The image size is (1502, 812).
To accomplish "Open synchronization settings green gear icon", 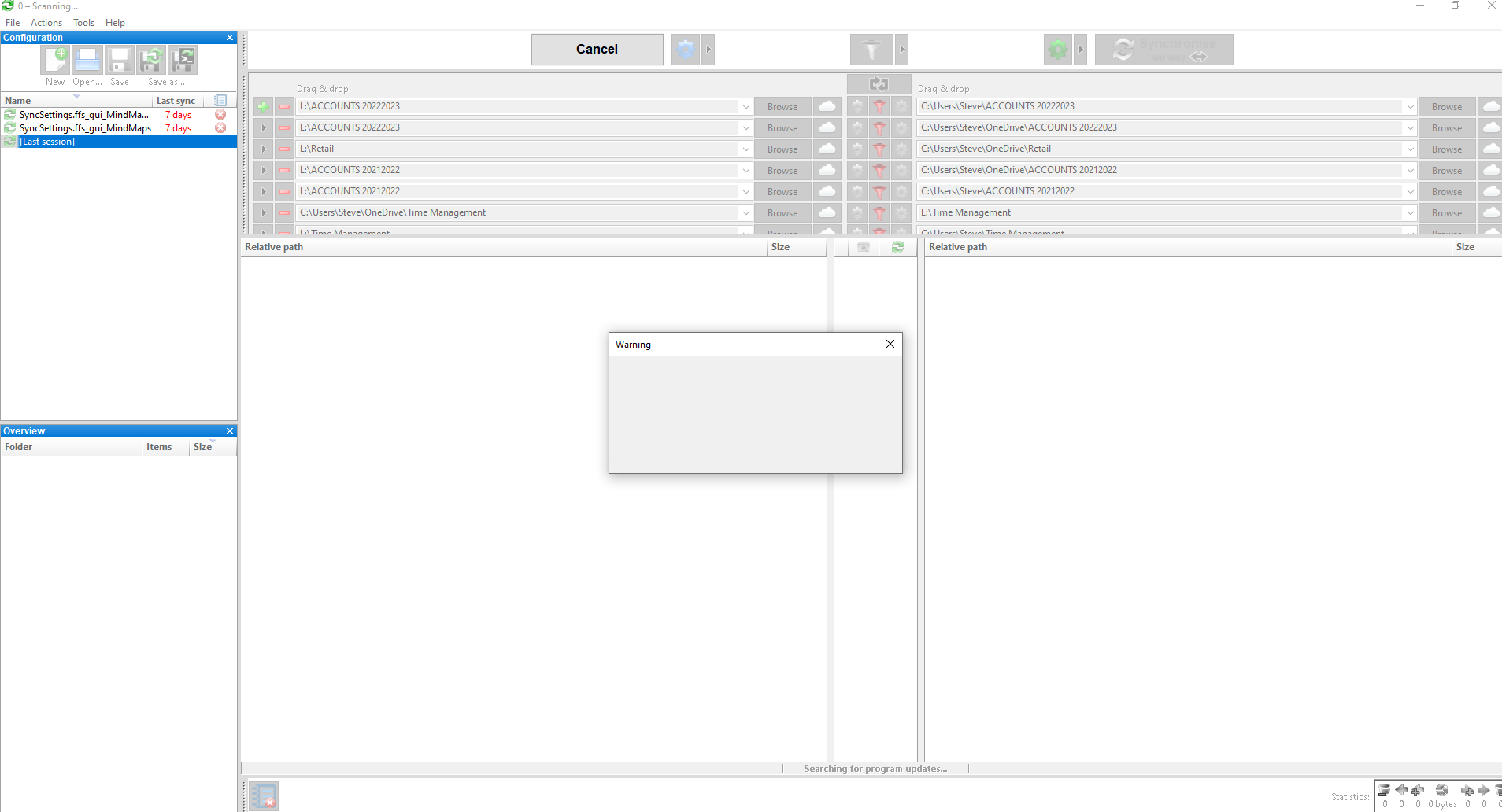I will click(1058, 50).
